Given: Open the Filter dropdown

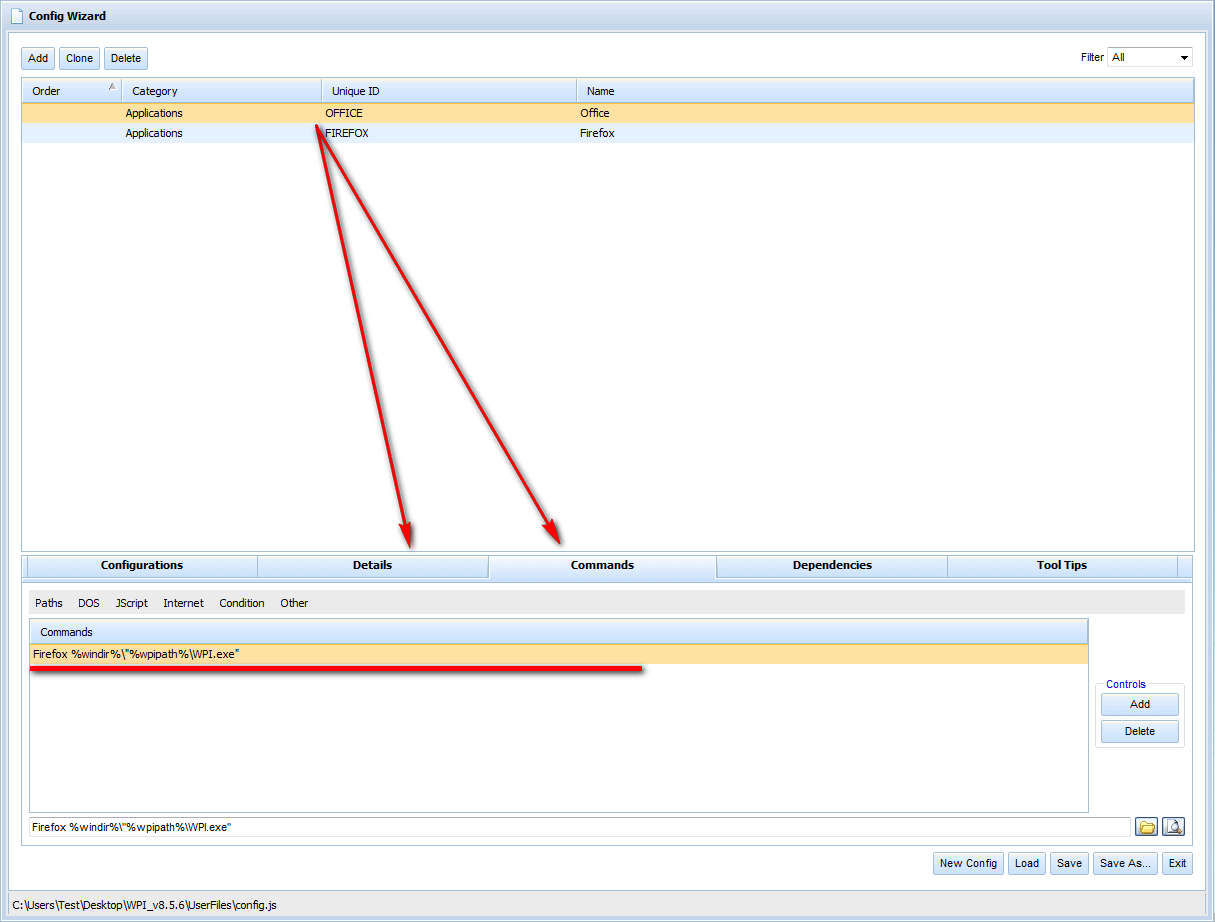Looking at the screenshot, I should click(1149, 57).
